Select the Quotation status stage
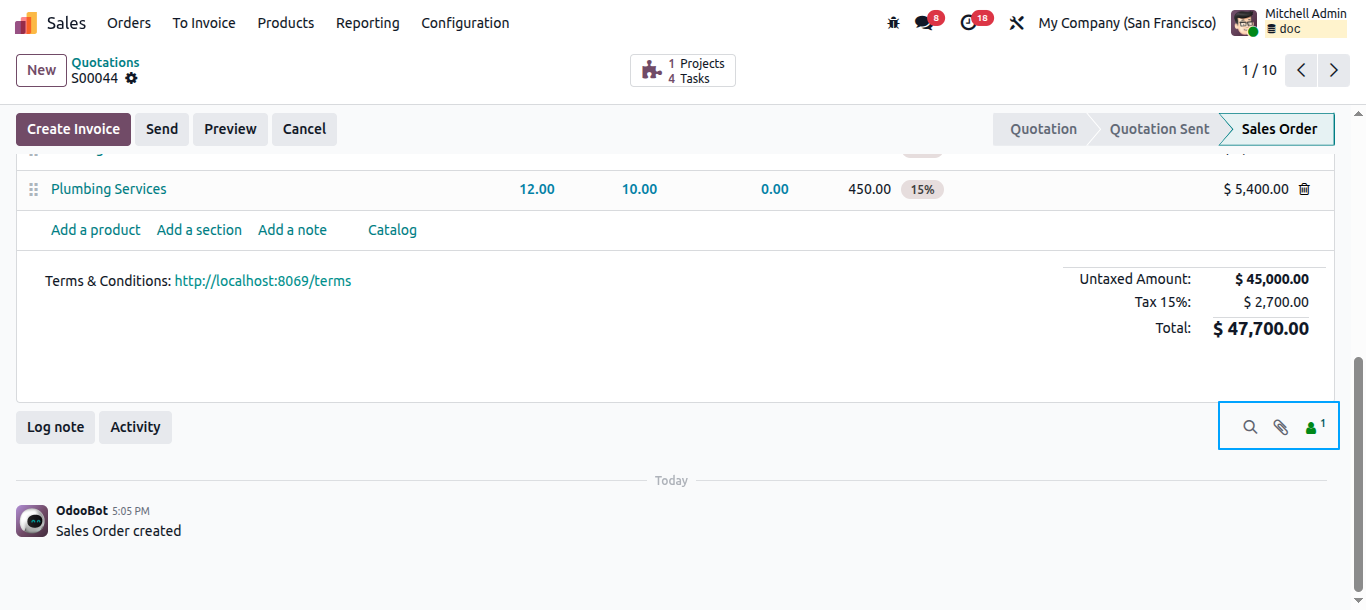Screen dimensions: 1366x610 coord(1043,129)
